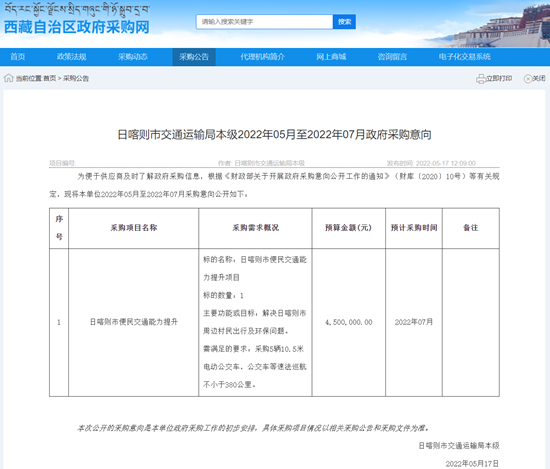Click the close circle icon labeled 关闭
The width and height of the screenshot is (550, 469).
pyautogui.click(x=528, y=79)
